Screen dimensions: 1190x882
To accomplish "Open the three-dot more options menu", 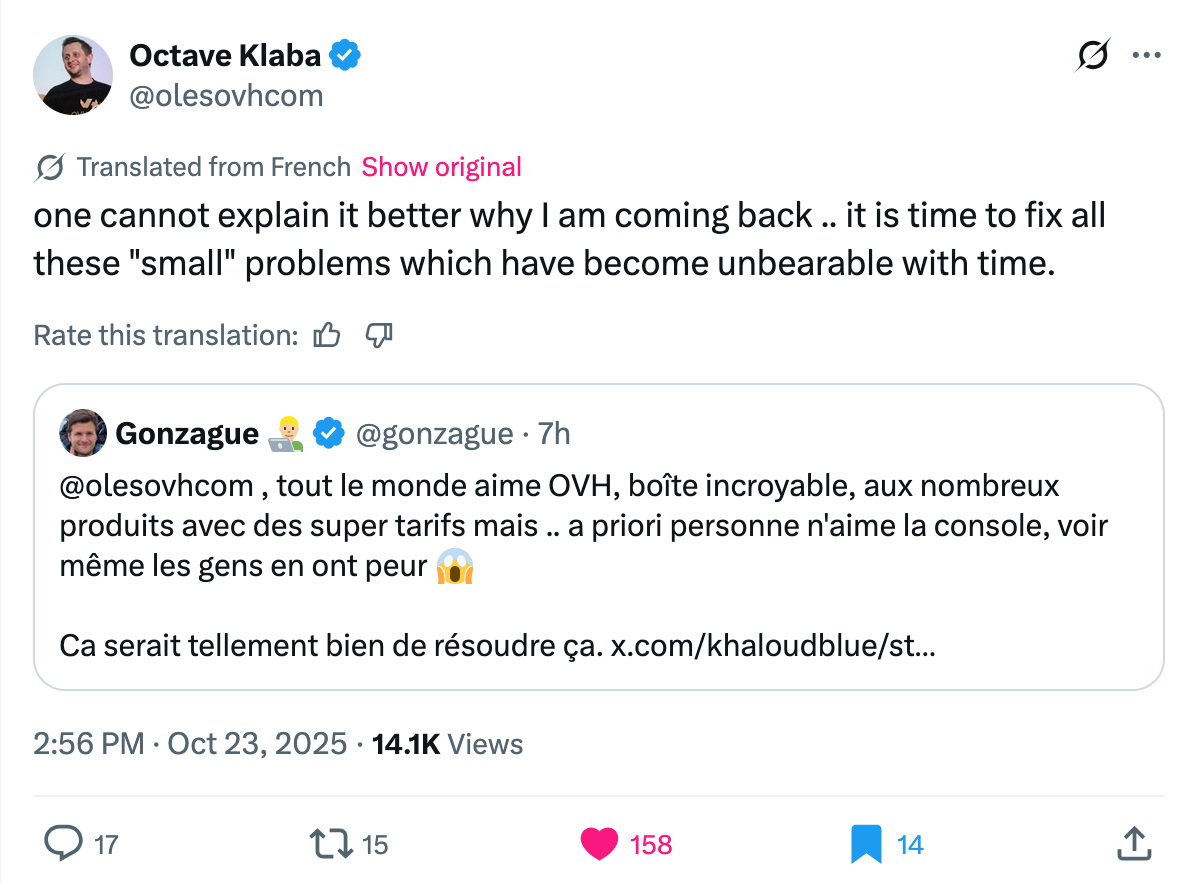I will [1146, 56].
